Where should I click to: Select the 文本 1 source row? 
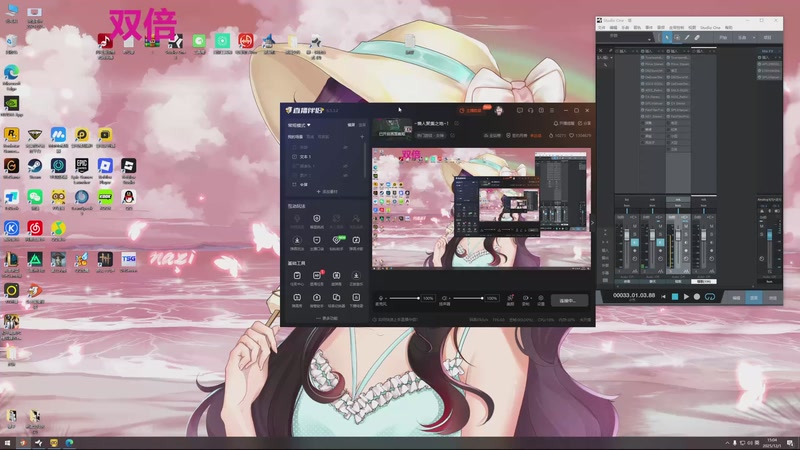(x=326, y=157)
